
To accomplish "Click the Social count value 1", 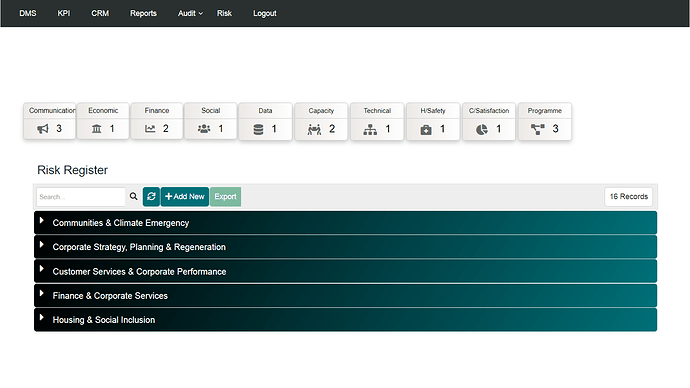I will [x=220, y=128].
